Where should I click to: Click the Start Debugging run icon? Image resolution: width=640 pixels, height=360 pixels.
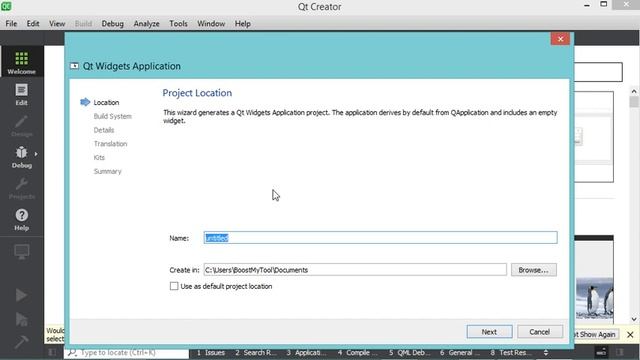[21, 319]
